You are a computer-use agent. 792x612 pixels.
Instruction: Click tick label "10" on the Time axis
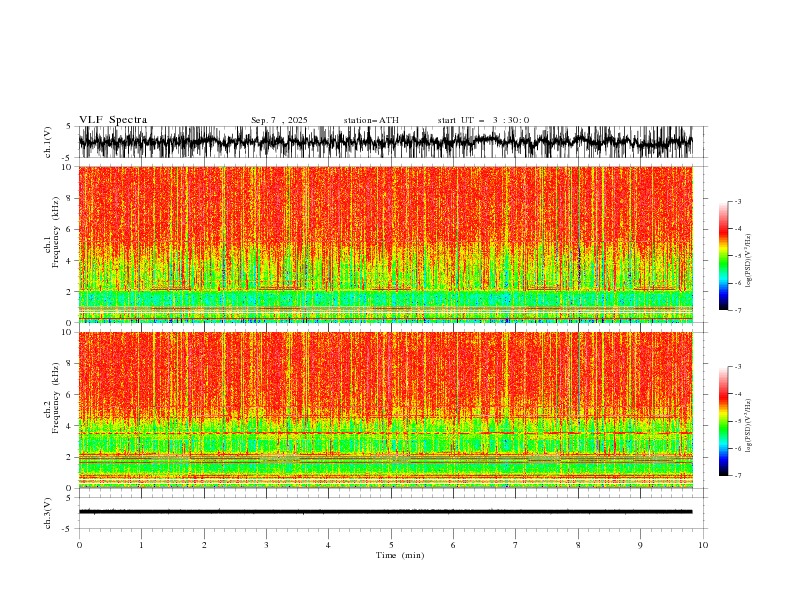click(x=703, y=545)
